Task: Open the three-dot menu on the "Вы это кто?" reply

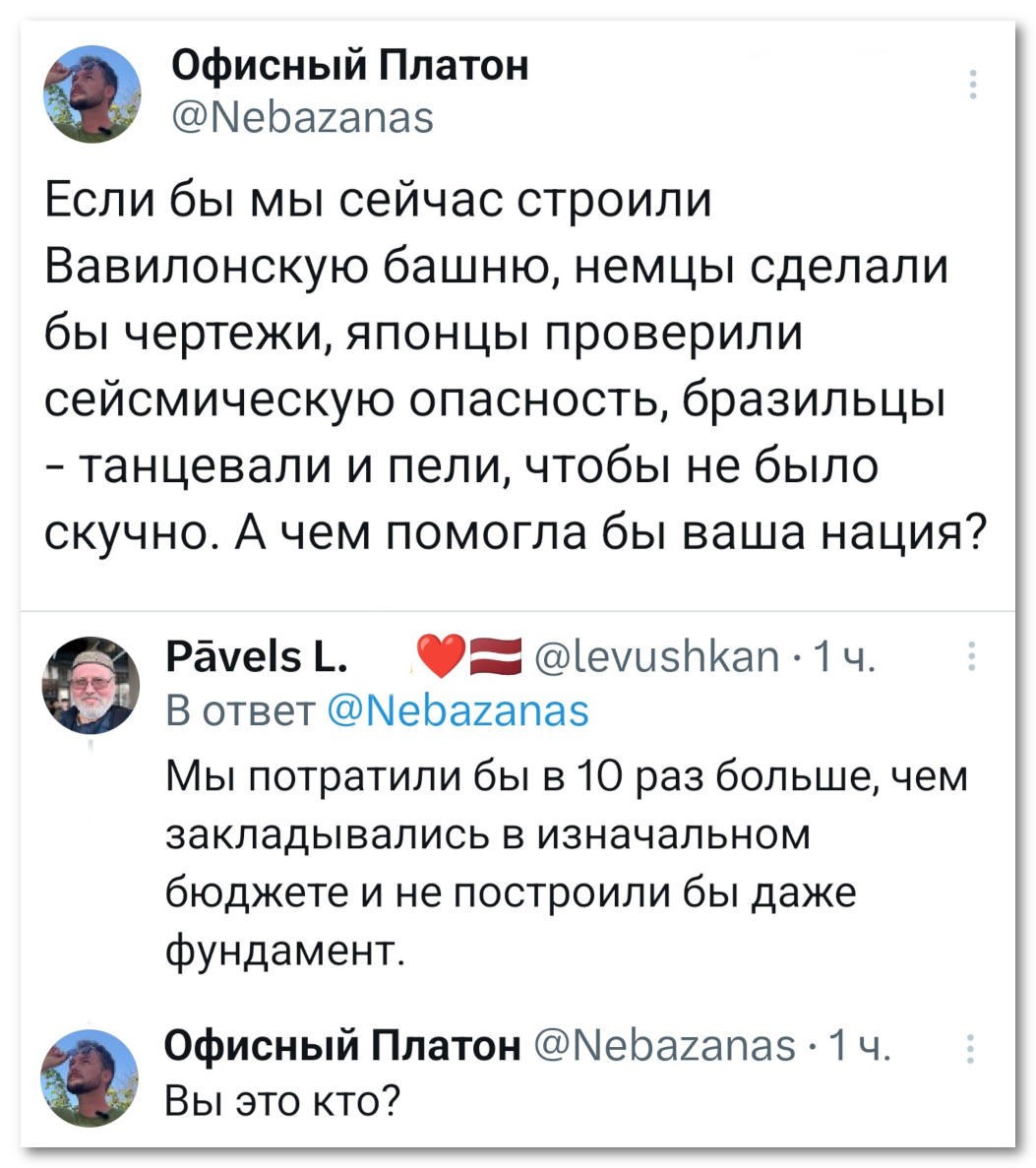Action: (972, 1052)
